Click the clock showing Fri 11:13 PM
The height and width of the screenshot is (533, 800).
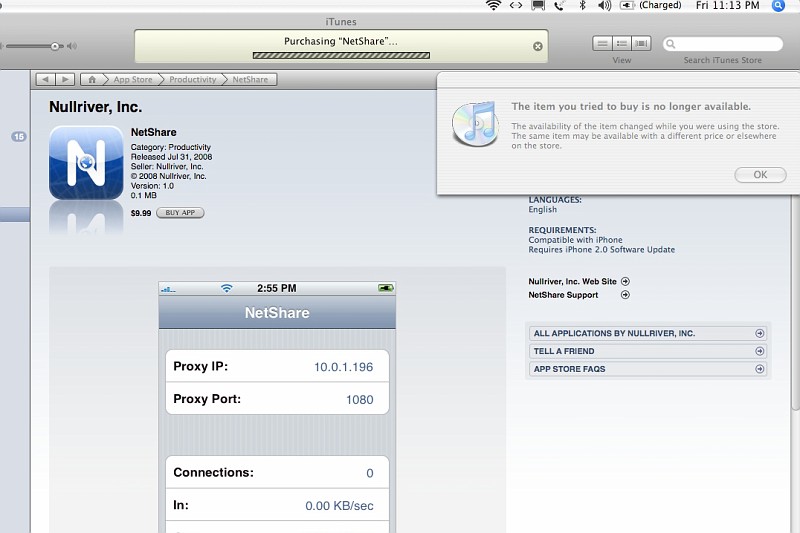point(728,6)
